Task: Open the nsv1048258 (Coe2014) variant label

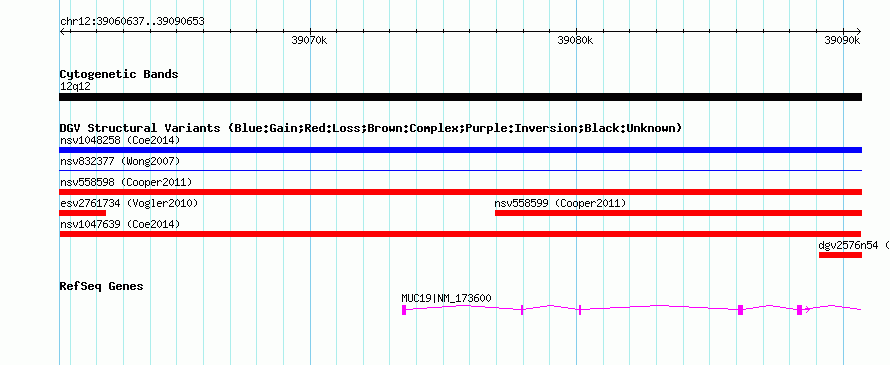Action: pyautogui.click(x=120, y=140)
